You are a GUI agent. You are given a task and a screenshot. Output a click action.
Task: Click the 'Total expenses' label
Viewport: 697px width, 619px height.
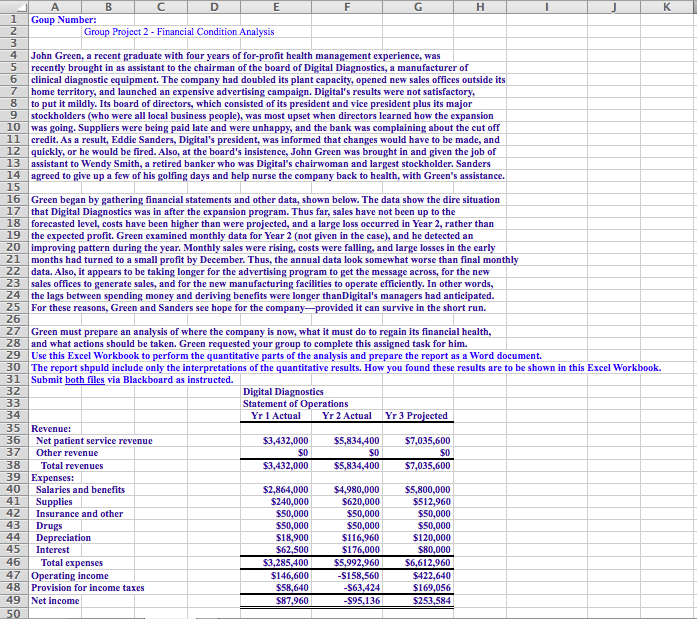click(72, 563)
